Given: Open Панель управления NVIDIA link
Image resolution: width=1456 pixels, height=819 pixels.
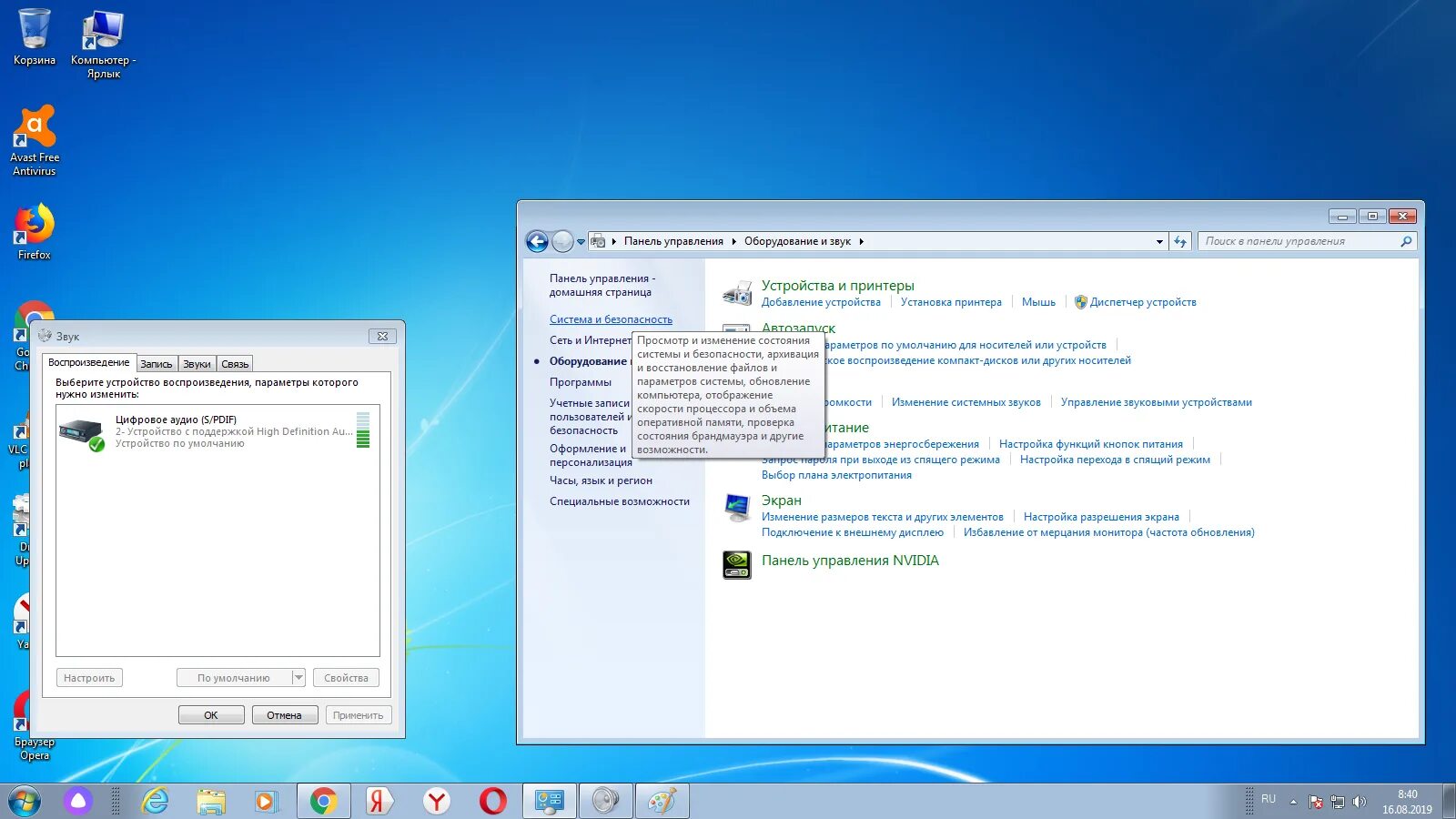Looking at the screenshot, I should click(850, 561).
